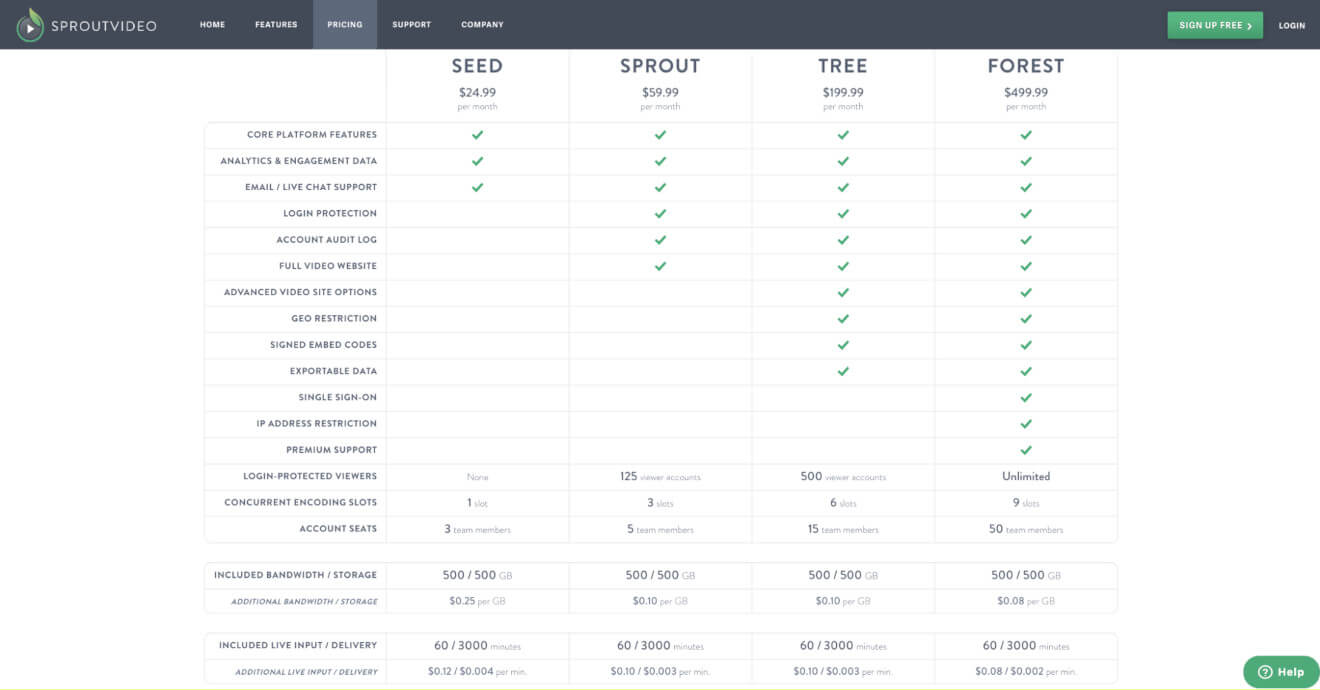
Task: Click Sprout checkmark for Login Protection
Action: pyautogui.click(x=660, y=214)
